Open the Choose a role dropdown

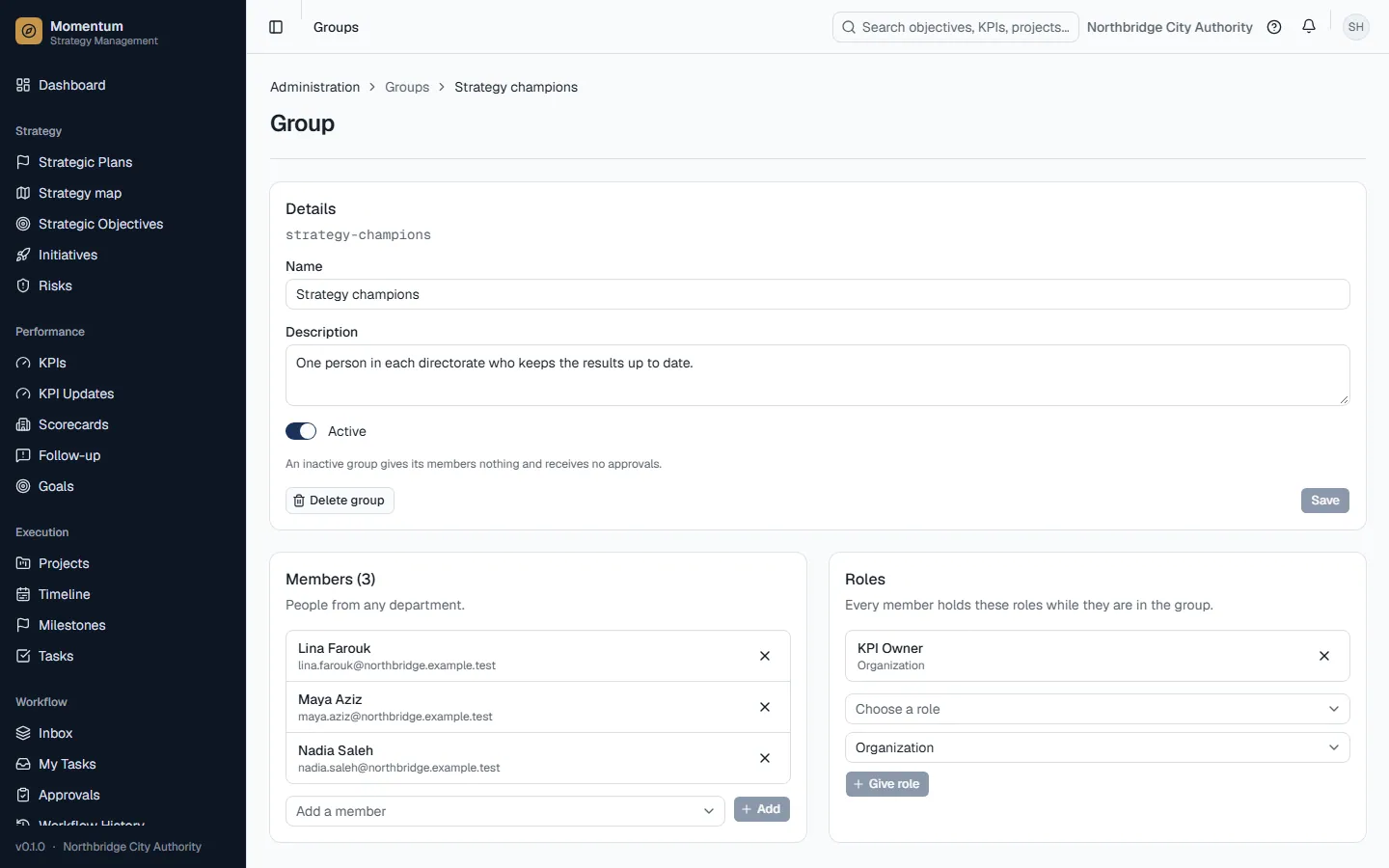click(1098, 709)
